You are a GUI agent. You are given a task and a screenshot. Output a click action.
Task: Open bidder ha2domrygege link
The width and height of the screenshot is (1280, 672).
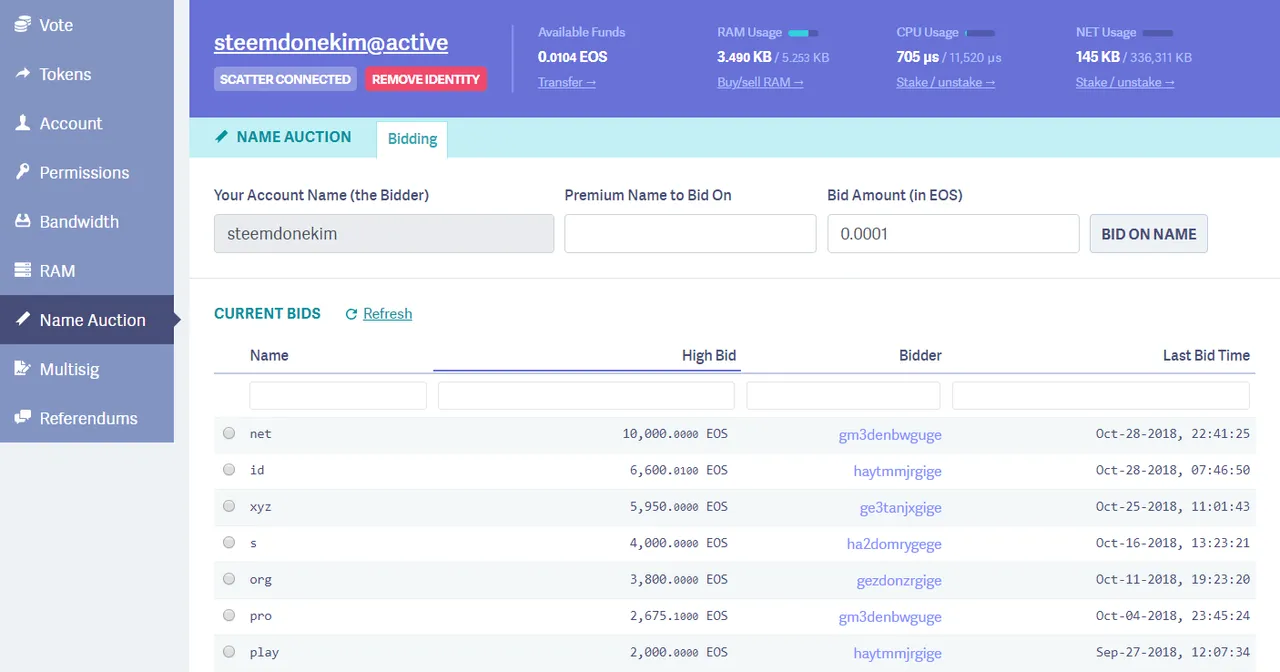(x=894, y=543)
